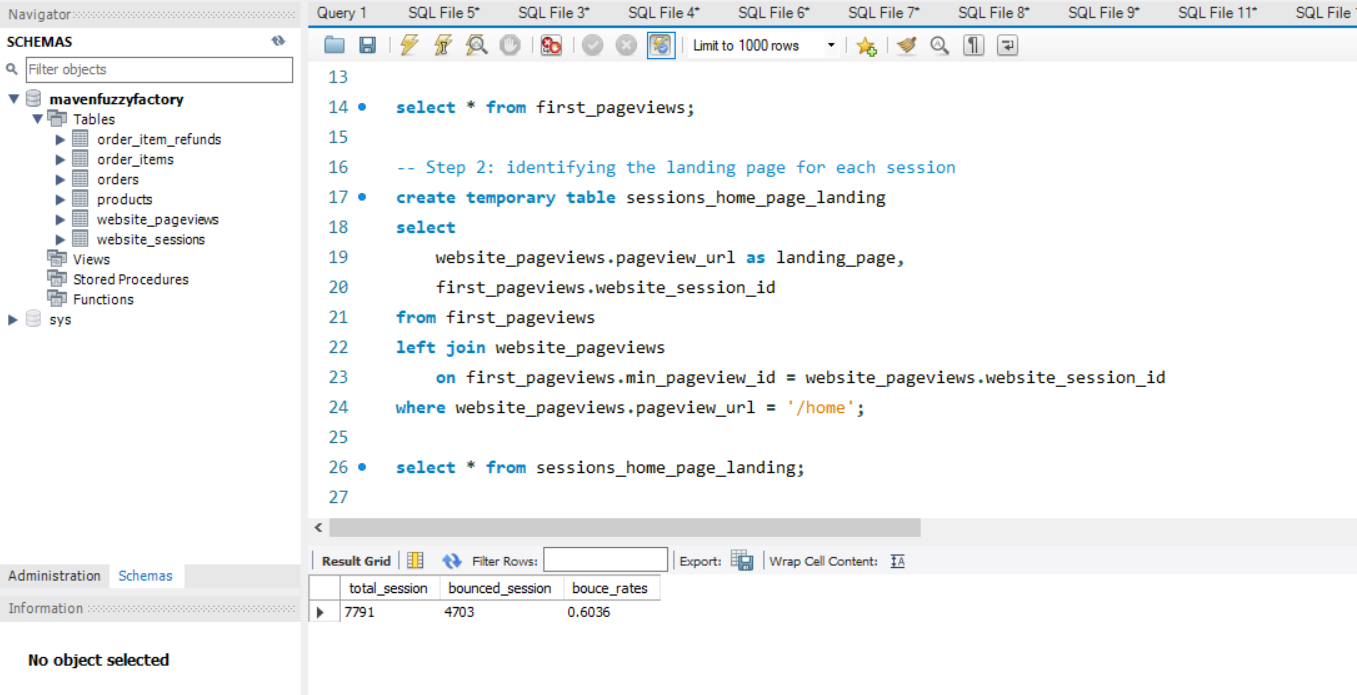The image size is (1357, 695).
Task: Refresh the schemas list
Action: [278, 41]
